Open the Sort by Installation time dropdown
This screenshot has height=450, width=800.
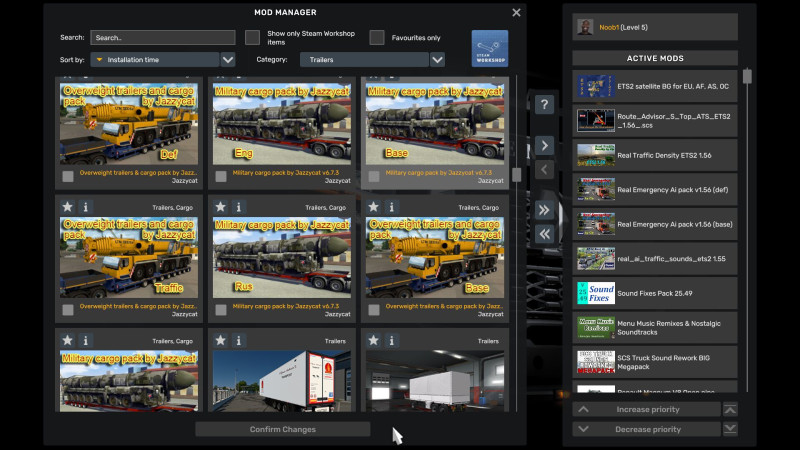(x=155, y=60)
